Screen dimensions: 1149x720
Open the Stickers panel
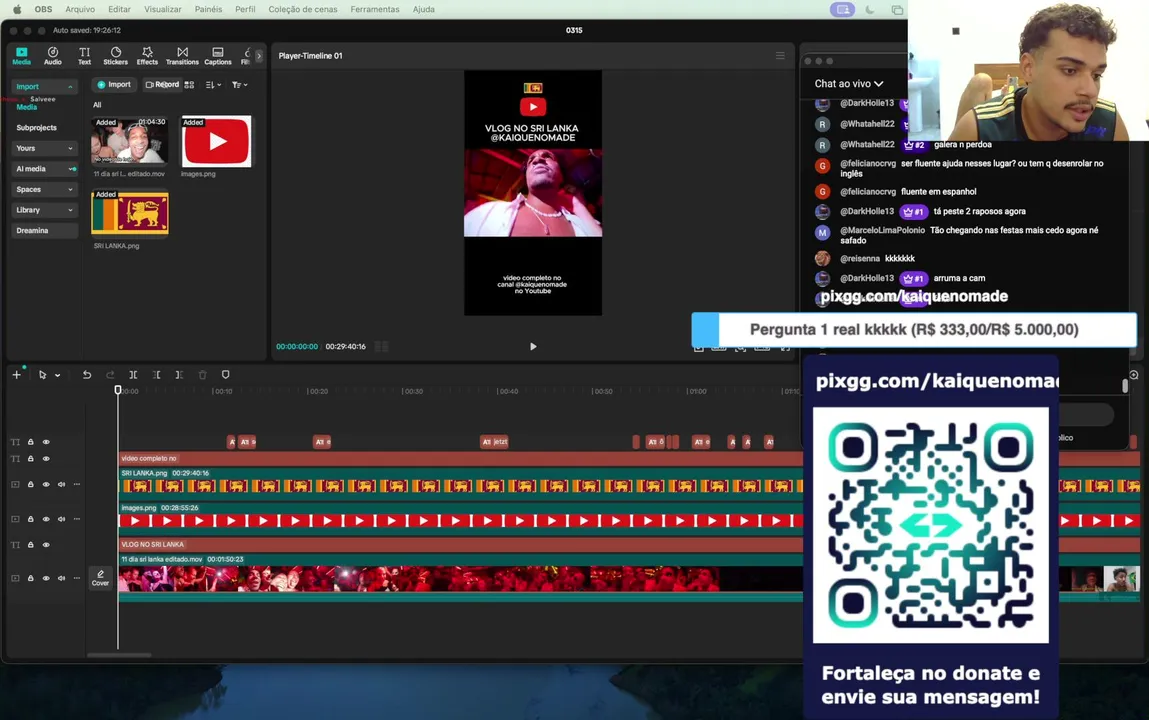115,56
